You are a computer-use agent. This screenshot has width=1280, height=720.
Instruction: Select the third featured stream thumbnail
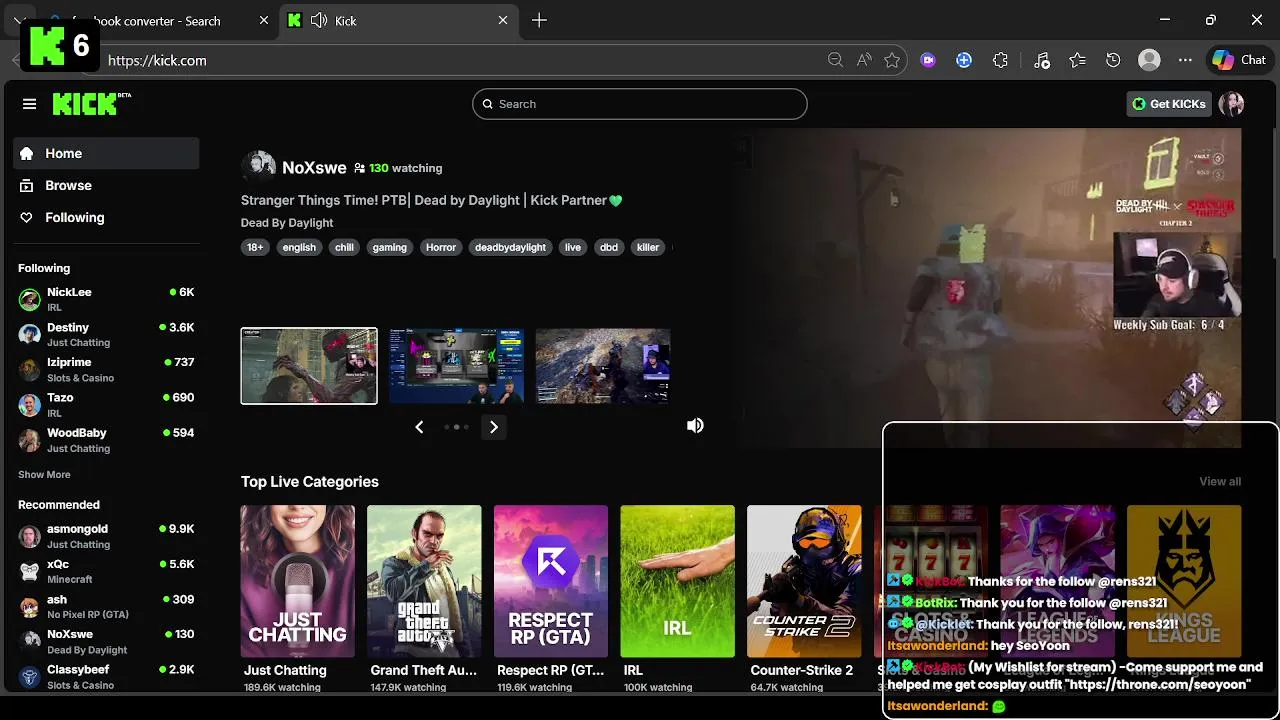603,366
